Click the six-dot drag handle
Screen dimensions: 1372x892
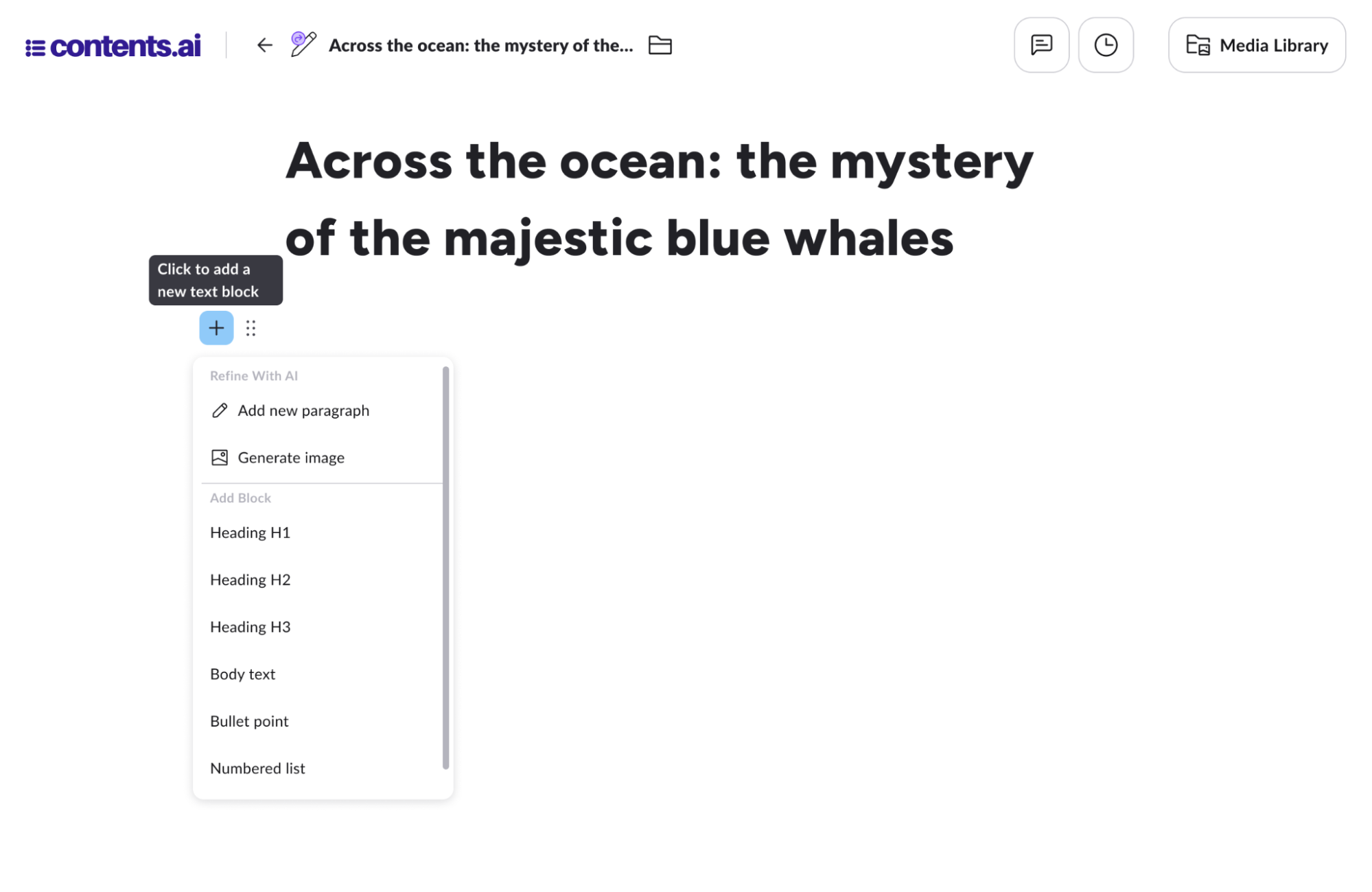tap(251, 328)
